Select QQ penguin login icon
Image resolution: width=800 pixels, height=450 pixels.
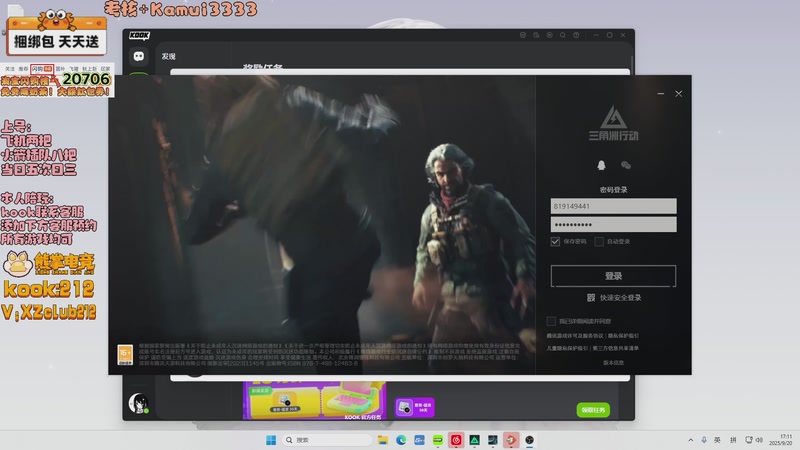coord(601,165)
